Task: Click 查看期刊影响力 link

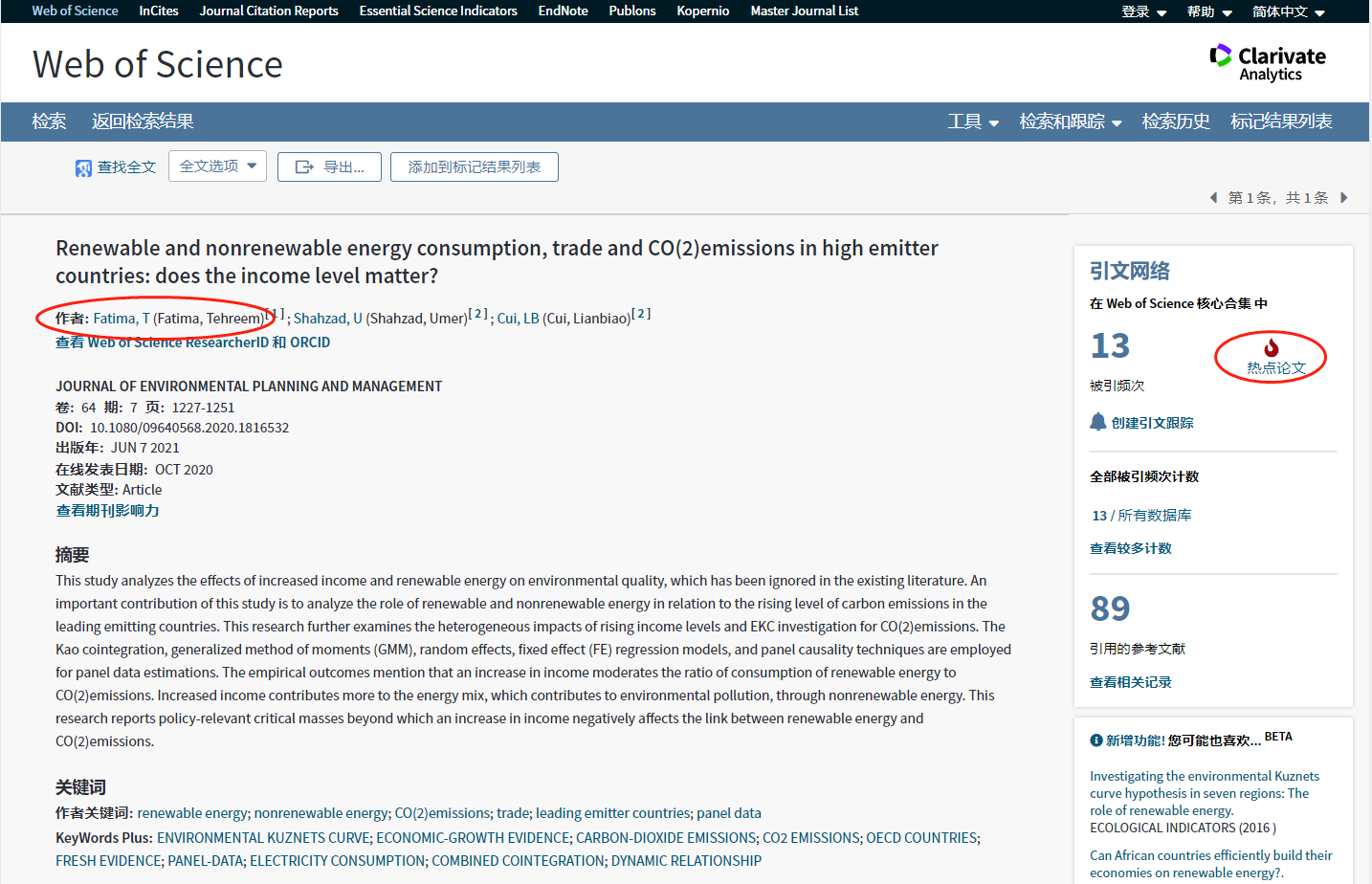Action: (107, 511)
